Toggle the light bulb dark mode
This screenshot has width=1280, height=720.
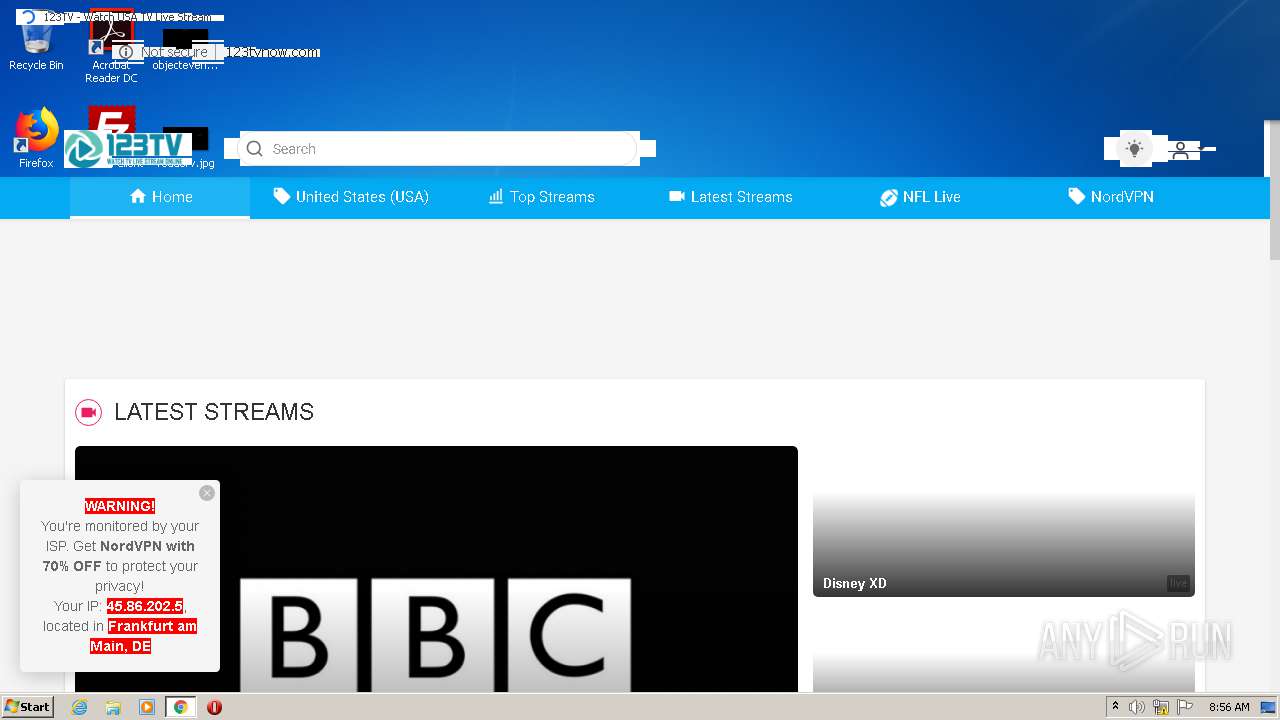tap(1134, 149)
